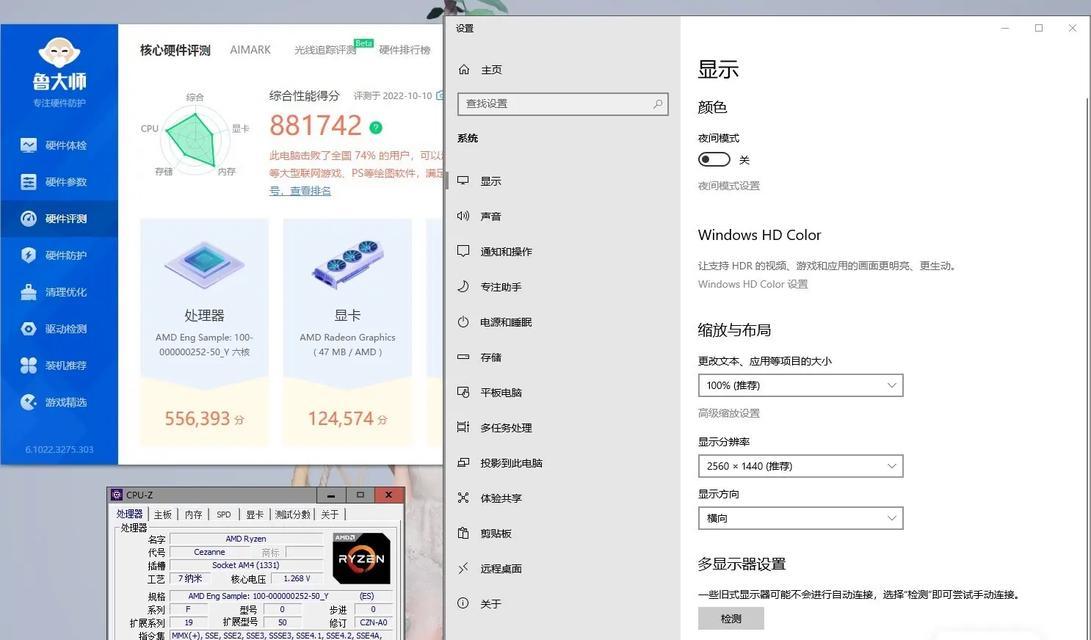Open 显示方向 横向 dropdown

[x=800, y=518]
